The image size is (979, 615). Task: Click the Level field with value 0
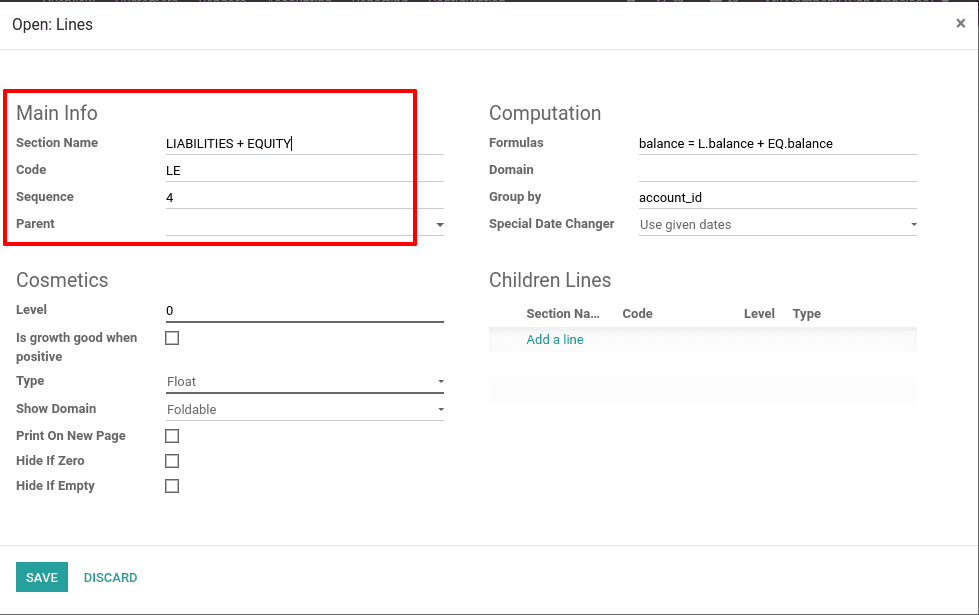pos(305,311)
